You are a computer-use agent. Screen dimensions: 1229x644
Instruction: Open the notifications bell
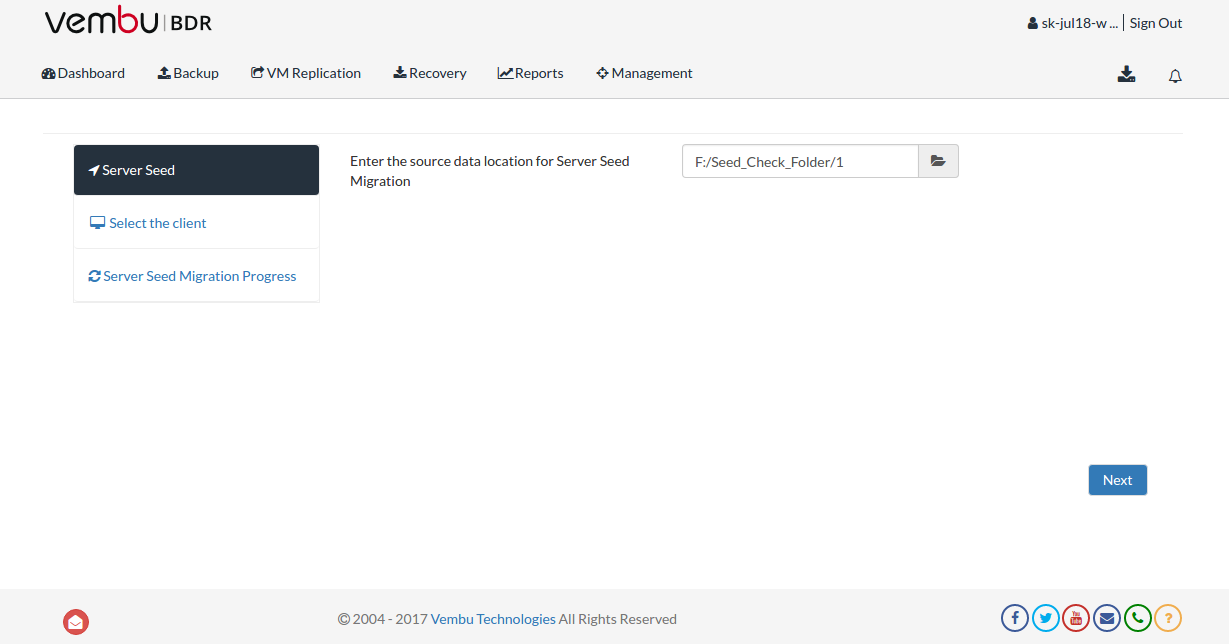pyautogui.click(x=1176, y=76)
